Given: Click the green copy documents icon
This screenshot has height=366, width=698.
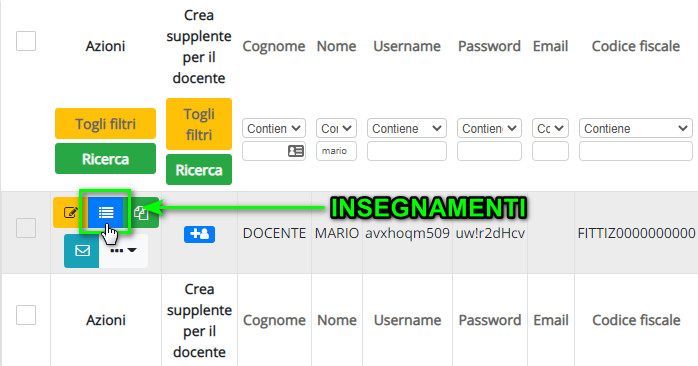Looking at the screenshot, I should [142, 212].
